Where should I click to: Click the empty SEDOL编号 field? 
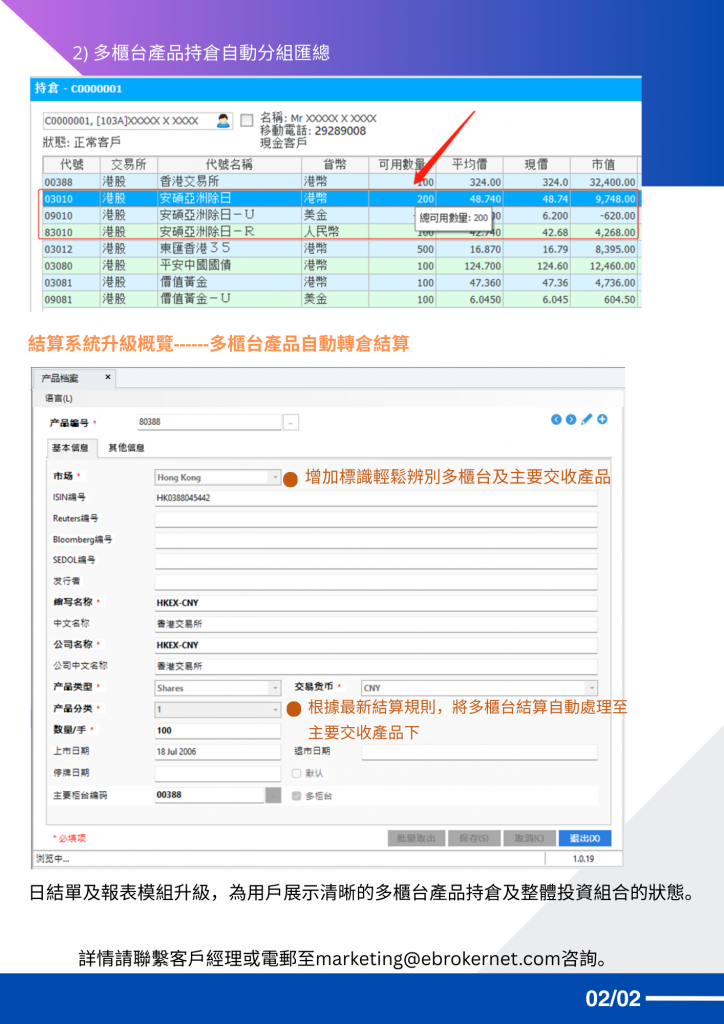[376, 561]
